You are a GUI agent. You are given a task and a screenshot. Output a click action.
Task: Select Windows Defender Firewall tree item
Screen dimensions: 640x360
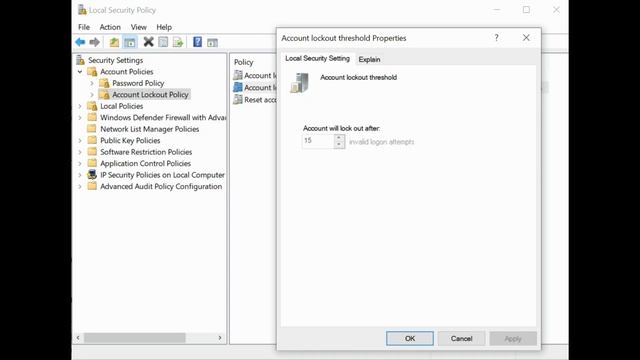pyautogui.click(x=163, y=118)
